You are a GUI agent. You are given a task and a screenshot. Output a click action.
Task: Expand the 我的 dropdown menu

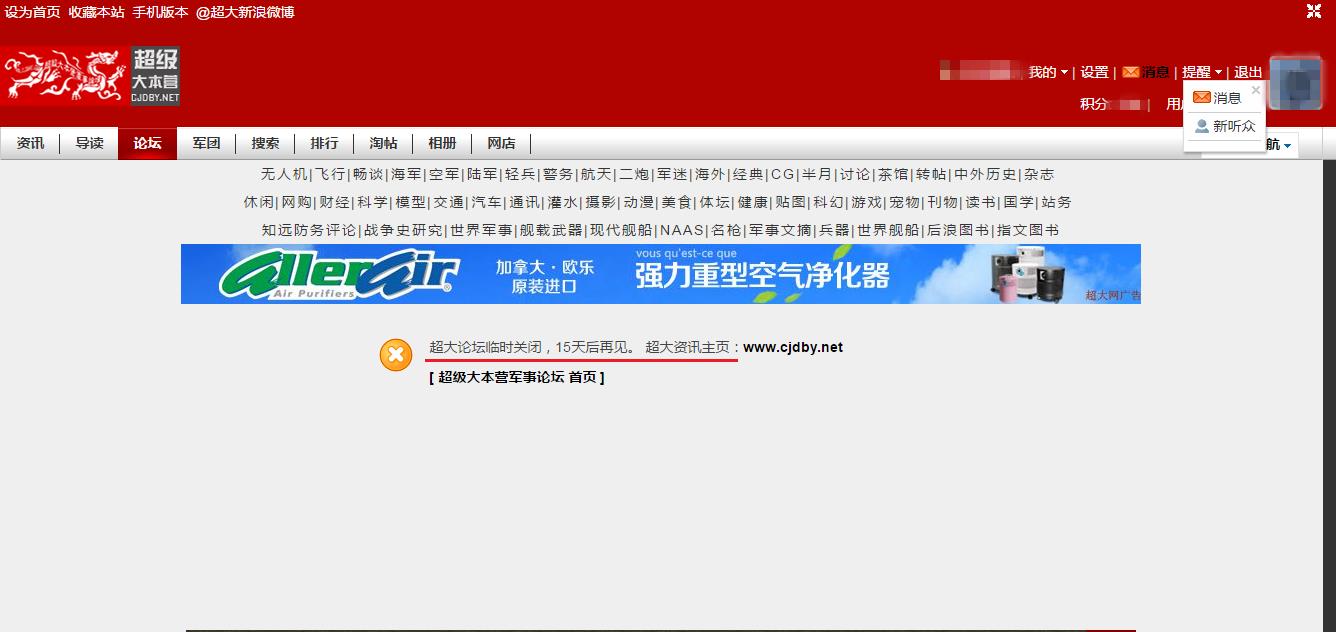click(1048, 72)
